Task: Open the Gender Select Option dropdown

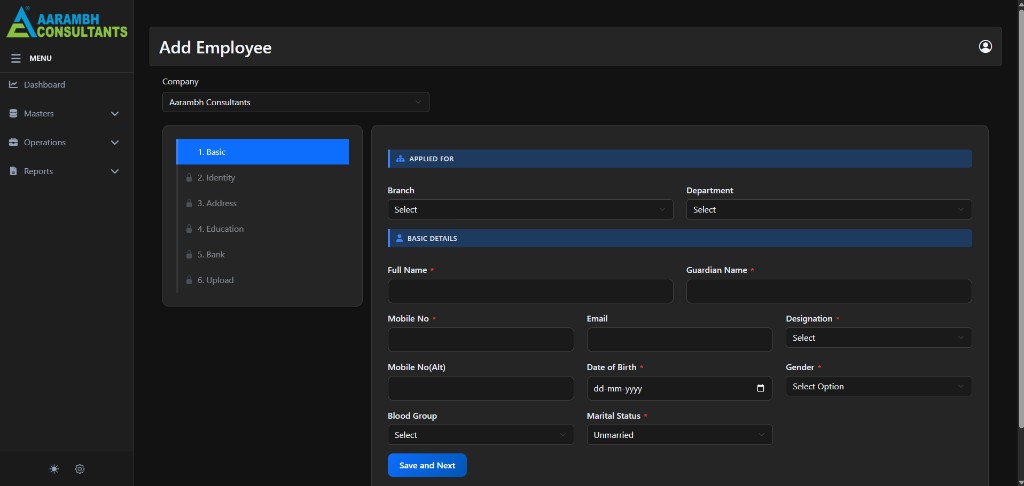Action: (878, 387)
